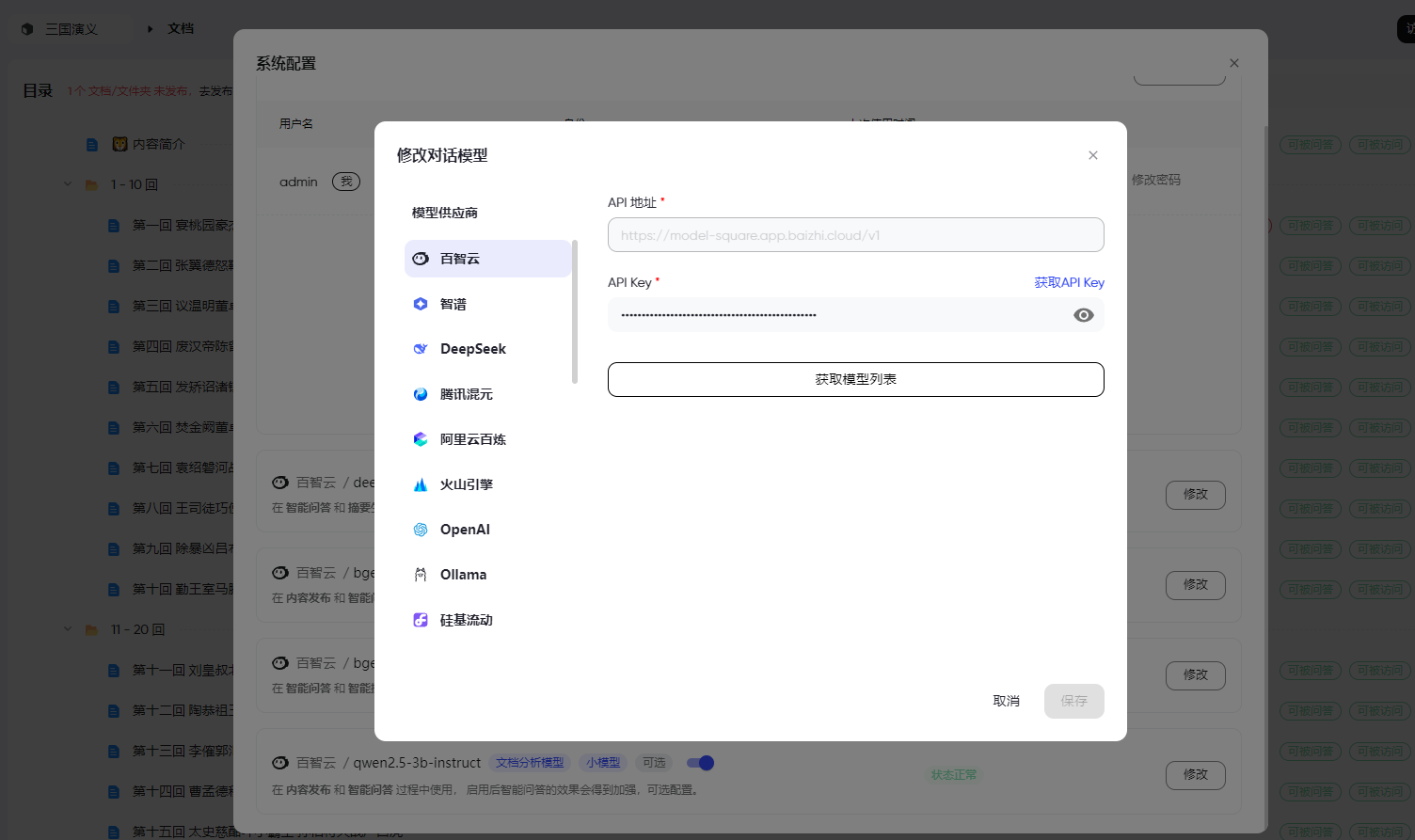Expand breadcrumb arrow before 文档
Image resolution: width=1415 pixels, height=840 pixels.
pyautogui.click(x=150, y=29)
